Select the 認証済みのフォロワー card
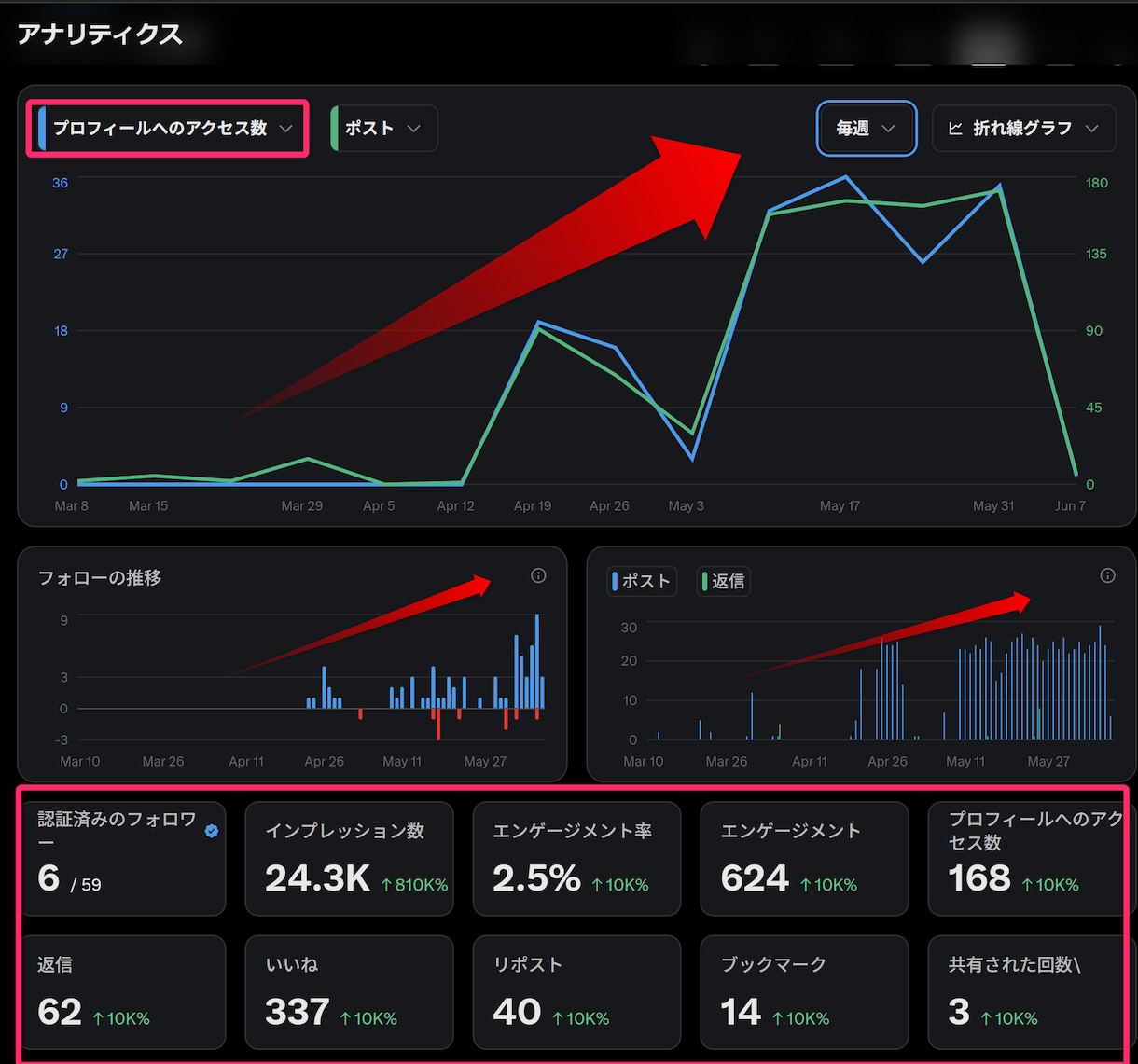This screenshot has height=1064, width=1138. click(x=122, y=859)
